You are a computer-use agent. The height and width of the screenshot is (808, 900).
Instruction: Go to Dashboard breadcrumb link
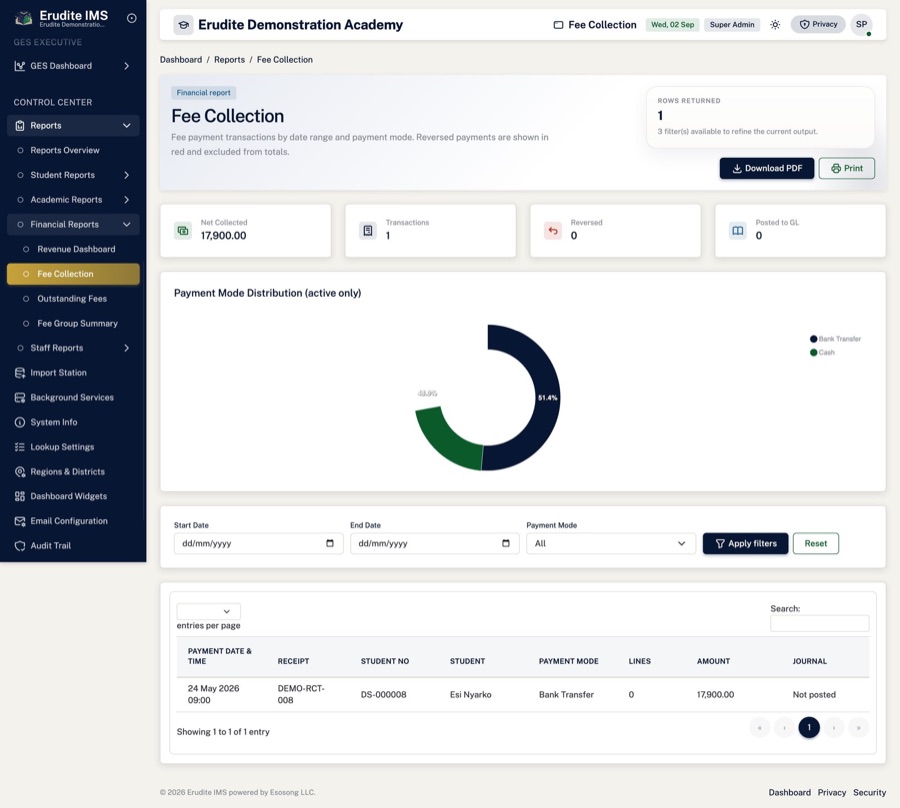[181, 60]
